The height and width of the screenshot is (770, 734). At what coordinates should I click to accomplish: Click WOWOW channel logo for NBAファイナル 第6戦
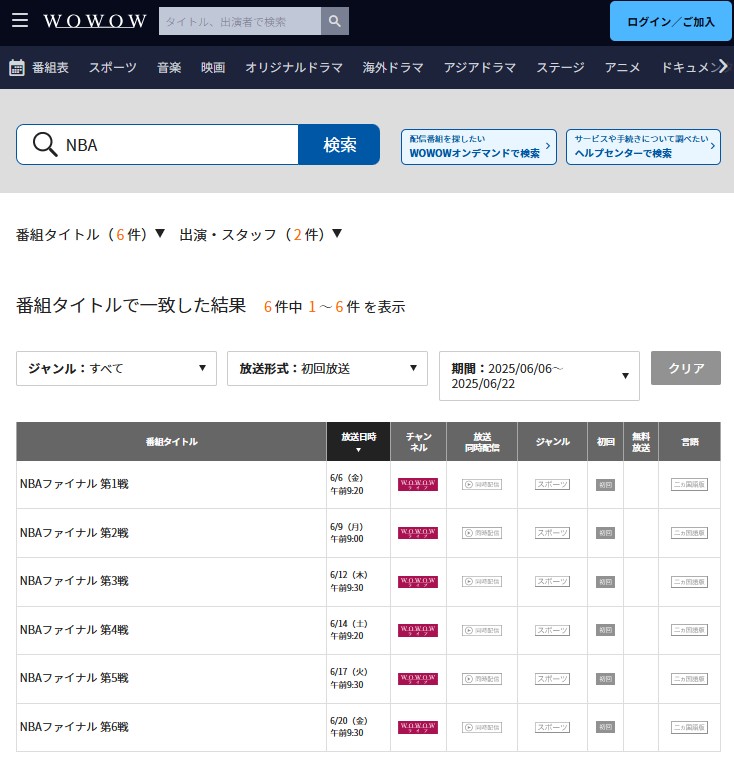pos(418,727)
